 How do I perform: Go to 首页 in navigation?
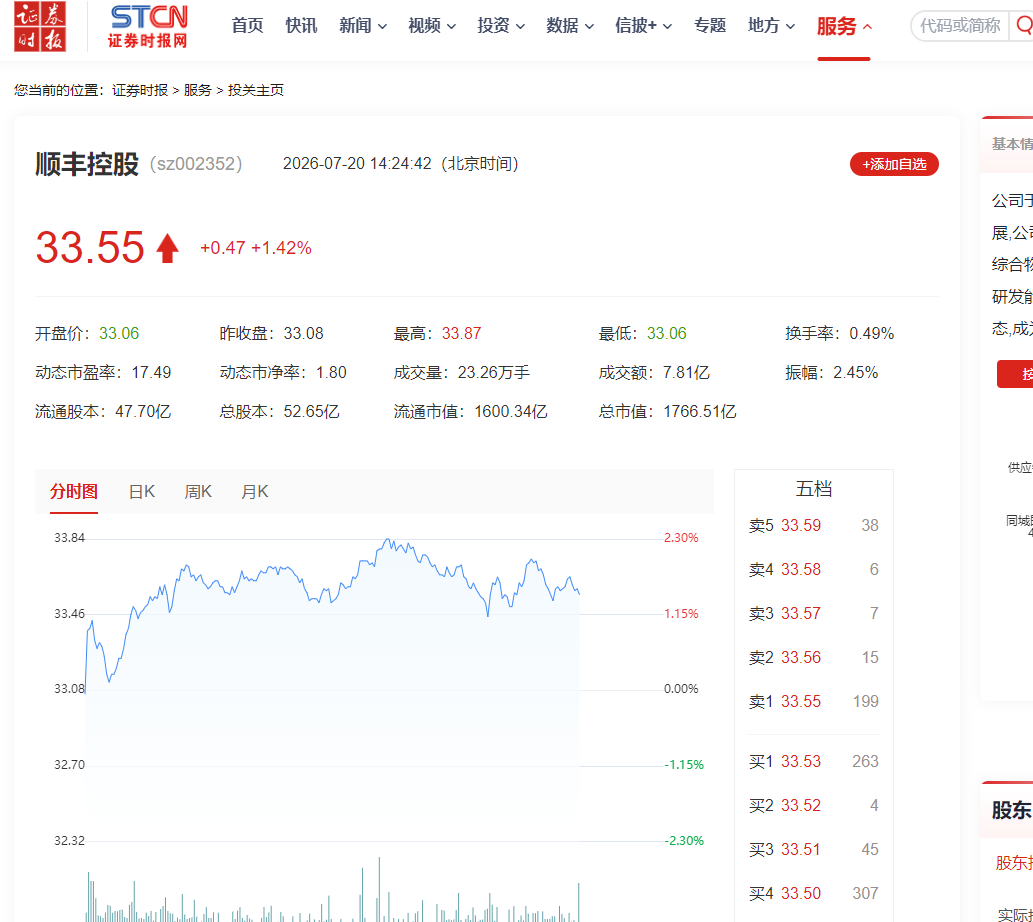[248, 26]
